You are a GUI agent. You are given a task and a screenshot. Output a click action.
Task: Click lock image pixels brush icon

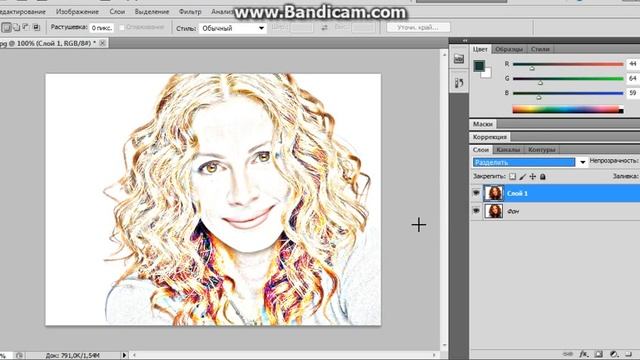(x=522, y=176)
